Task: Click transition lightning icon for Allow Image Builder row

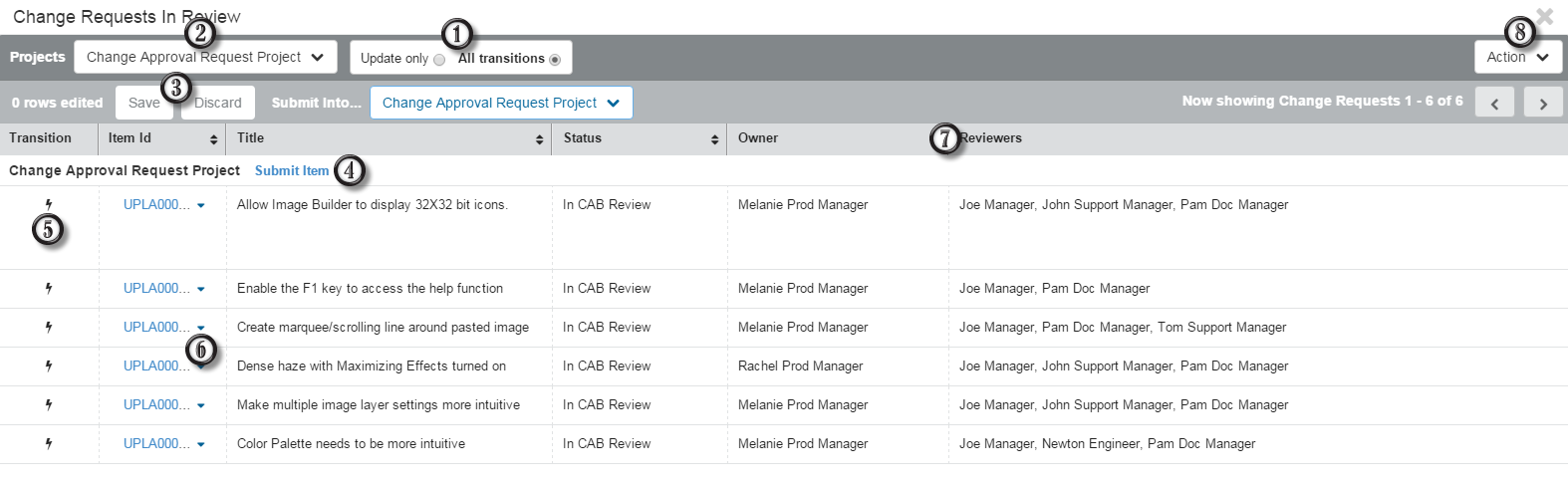Action: pos(48,204)
